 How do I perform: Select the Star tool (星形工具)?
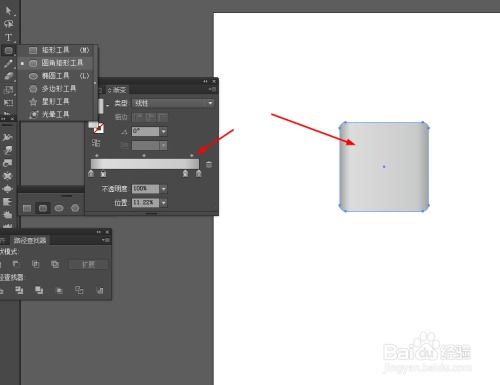pos(49,102)
